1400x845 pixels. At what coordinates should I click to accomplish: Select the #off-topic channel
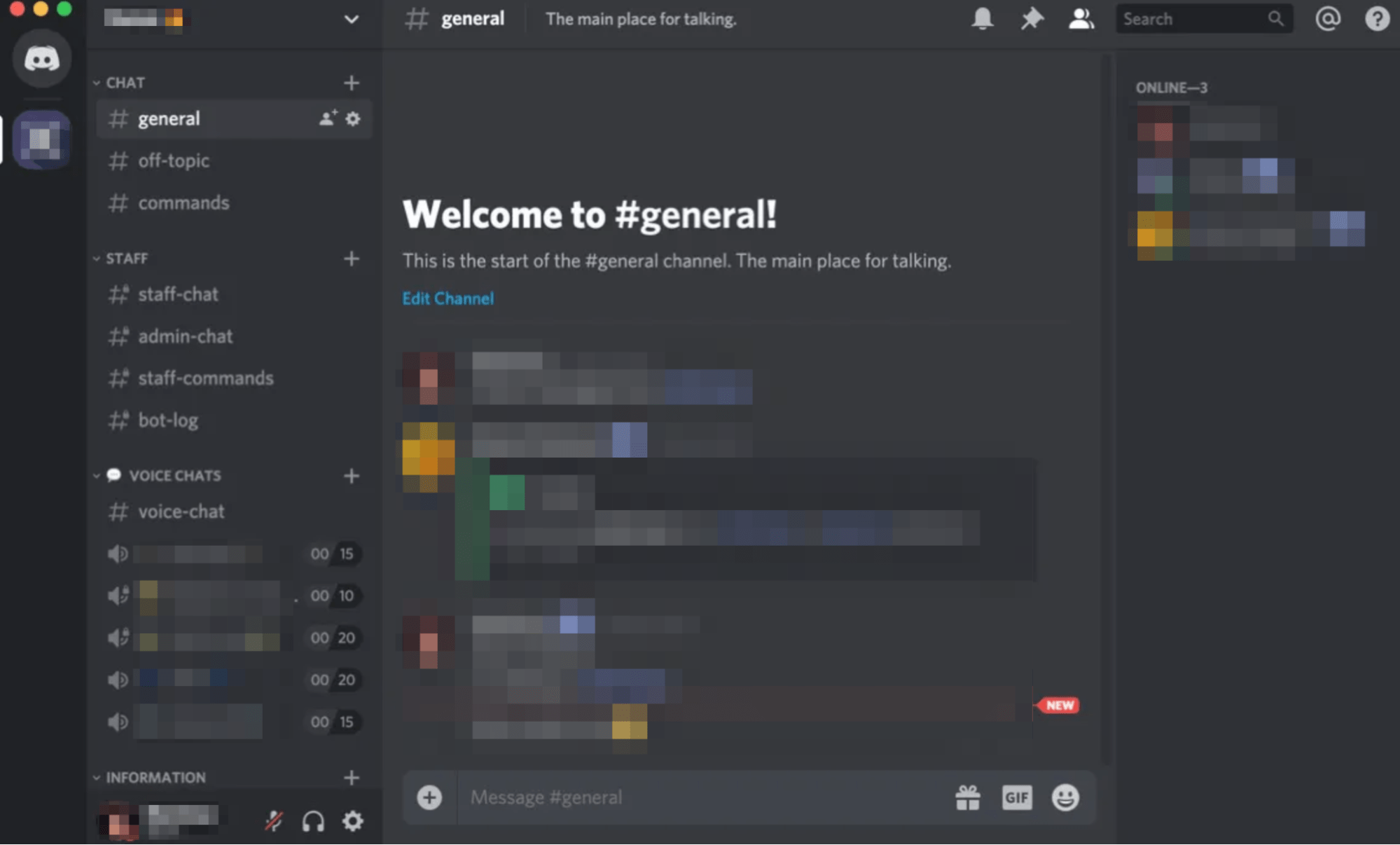coord(172,160)
